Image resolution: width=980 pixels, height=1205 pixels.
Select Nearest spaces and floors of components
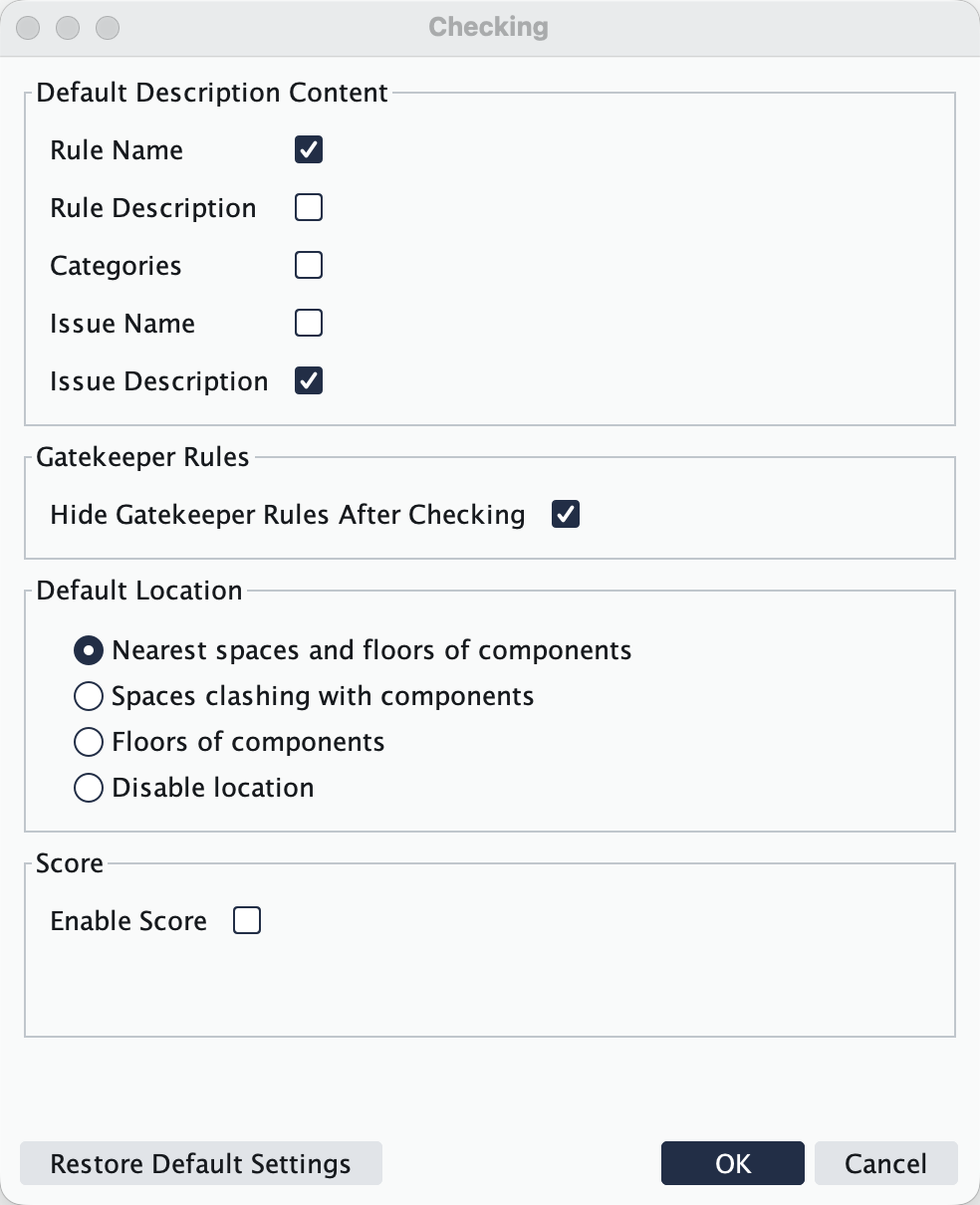point(89,649)
